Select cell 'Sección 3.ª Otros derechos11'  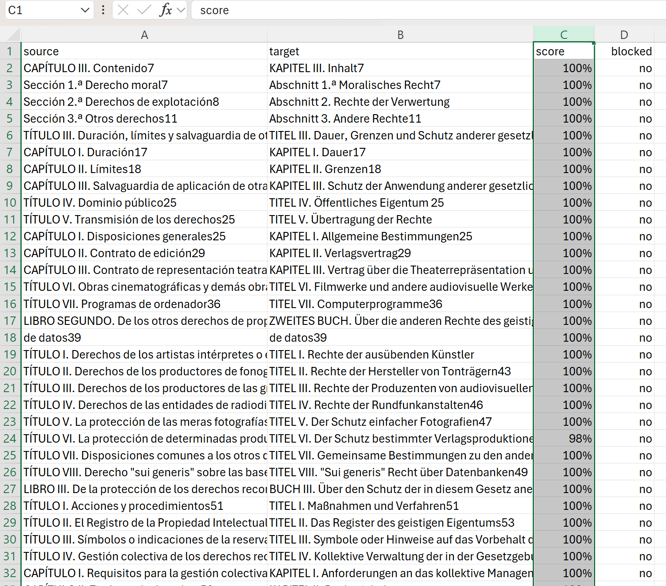(x=144, y=119)
